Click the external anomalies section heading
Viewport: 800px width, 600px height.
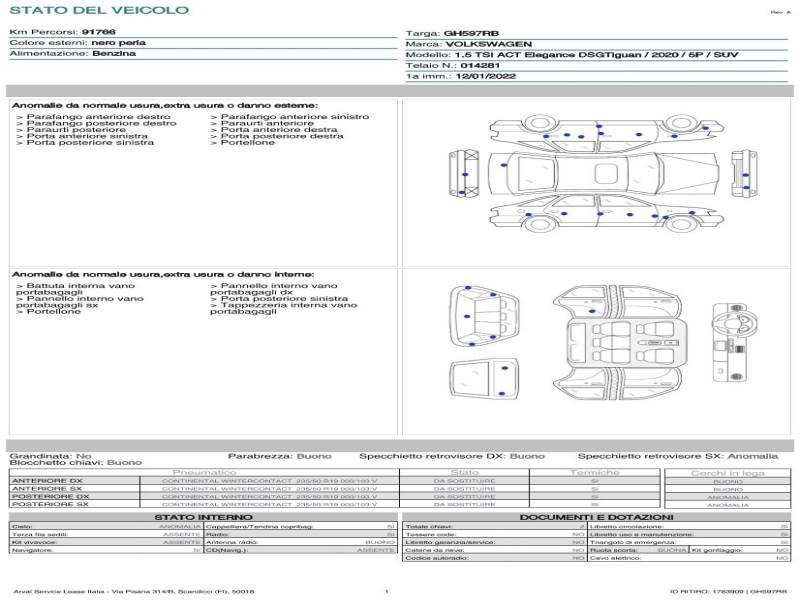(x=165, y=106)
